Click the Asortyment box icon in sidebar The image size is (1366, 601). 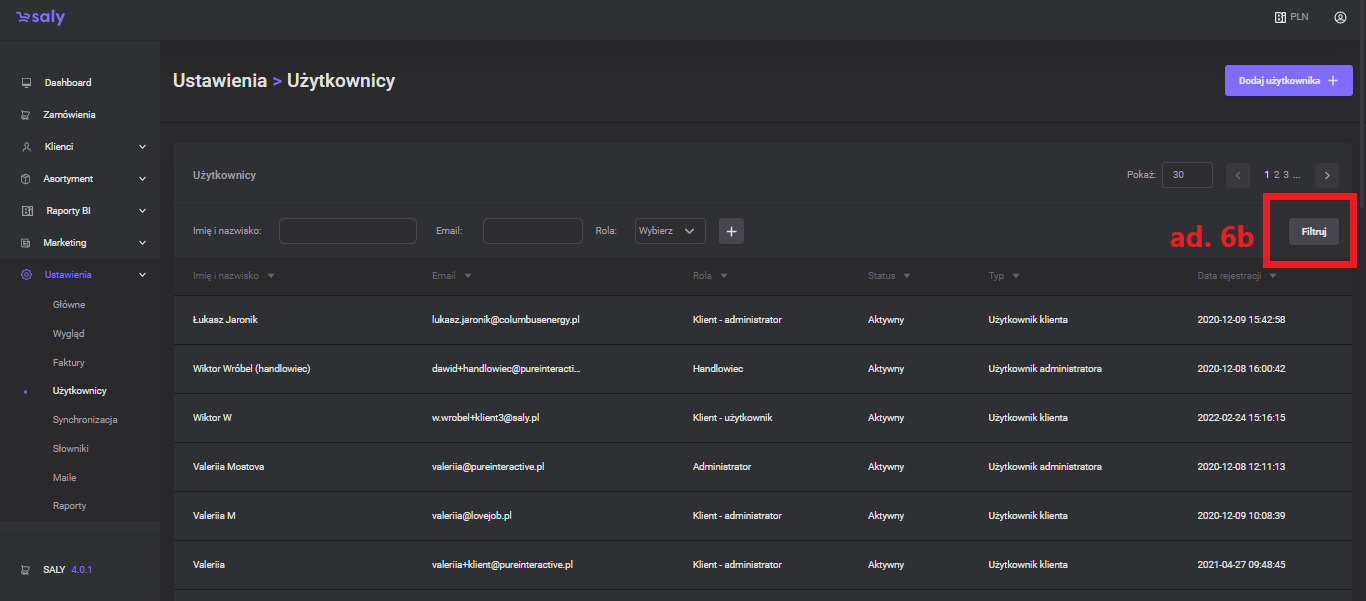[26, 179]
